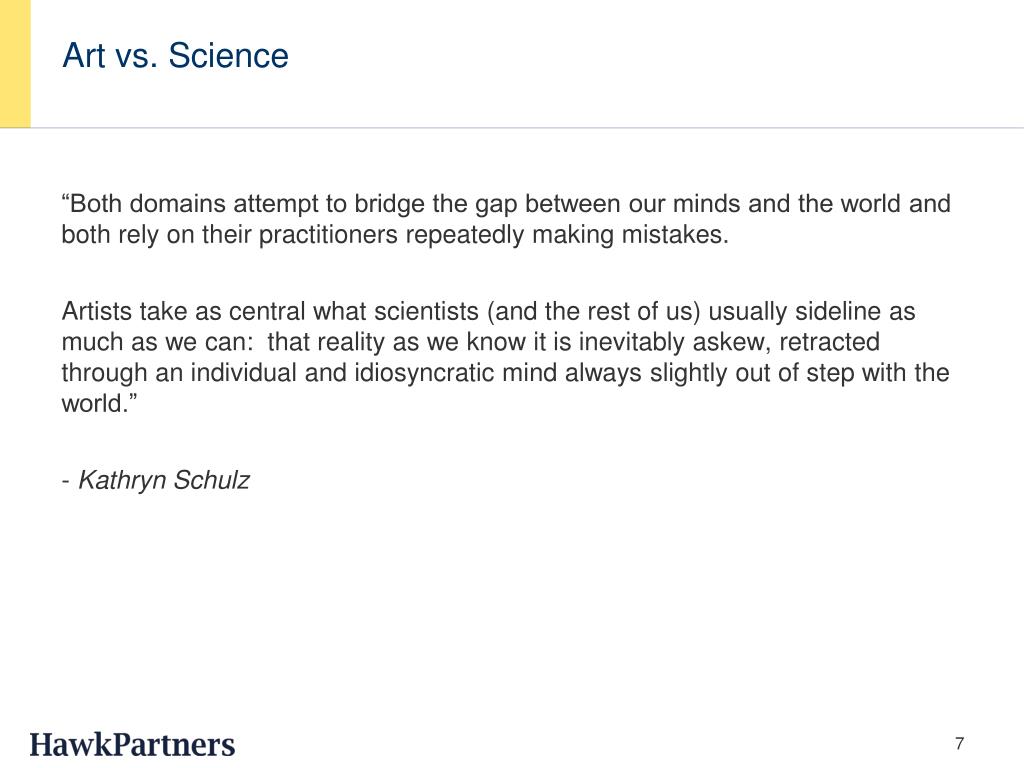Viewport: 1024px width, 768px height.
Task: Select the phrase "(and the rest of us)"
Action: pyautogui.click(x=593, y=312)
